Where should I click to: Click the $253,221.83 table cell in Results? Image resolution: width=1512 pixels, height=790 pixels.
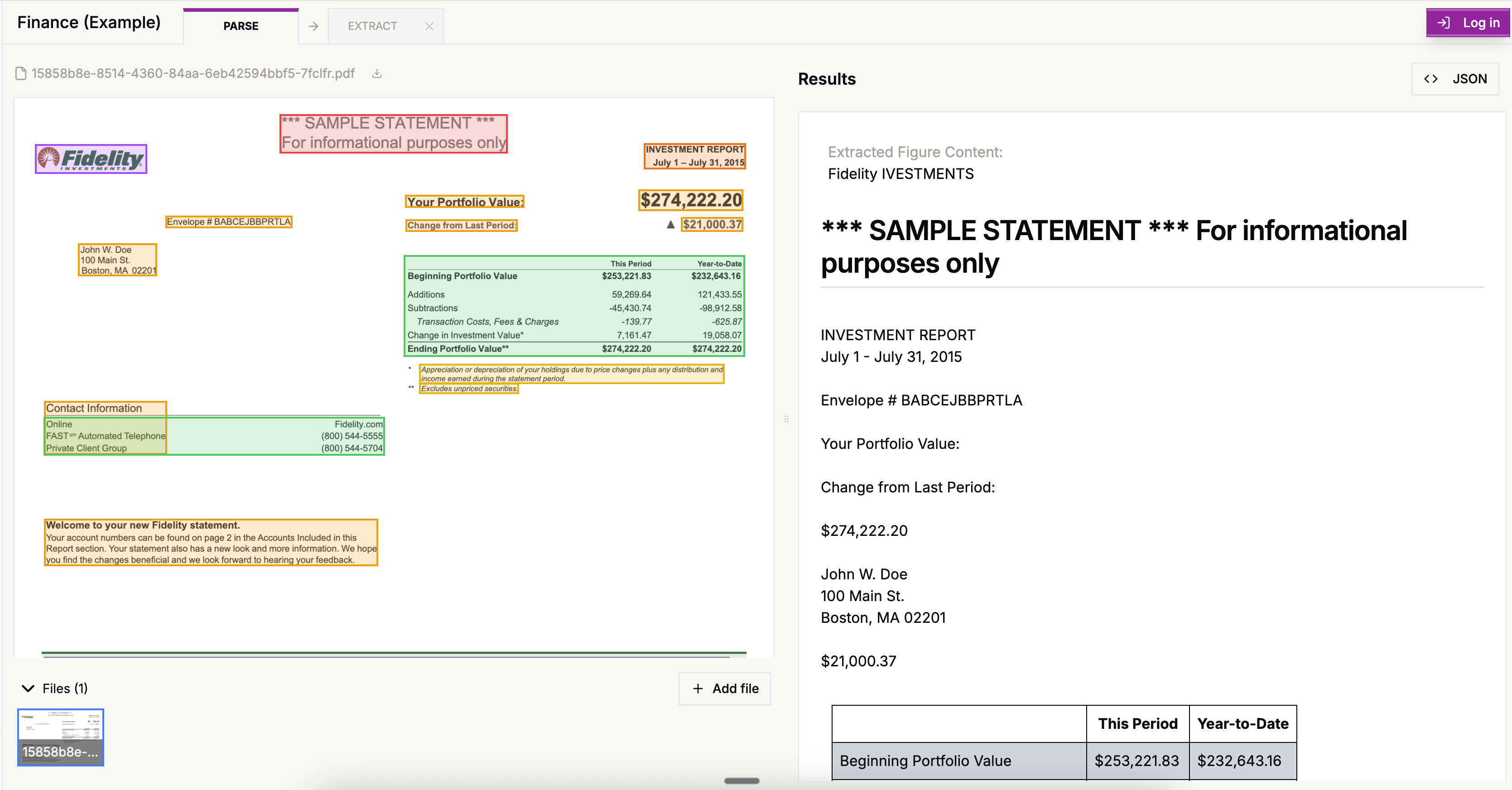pos(1137,761)
